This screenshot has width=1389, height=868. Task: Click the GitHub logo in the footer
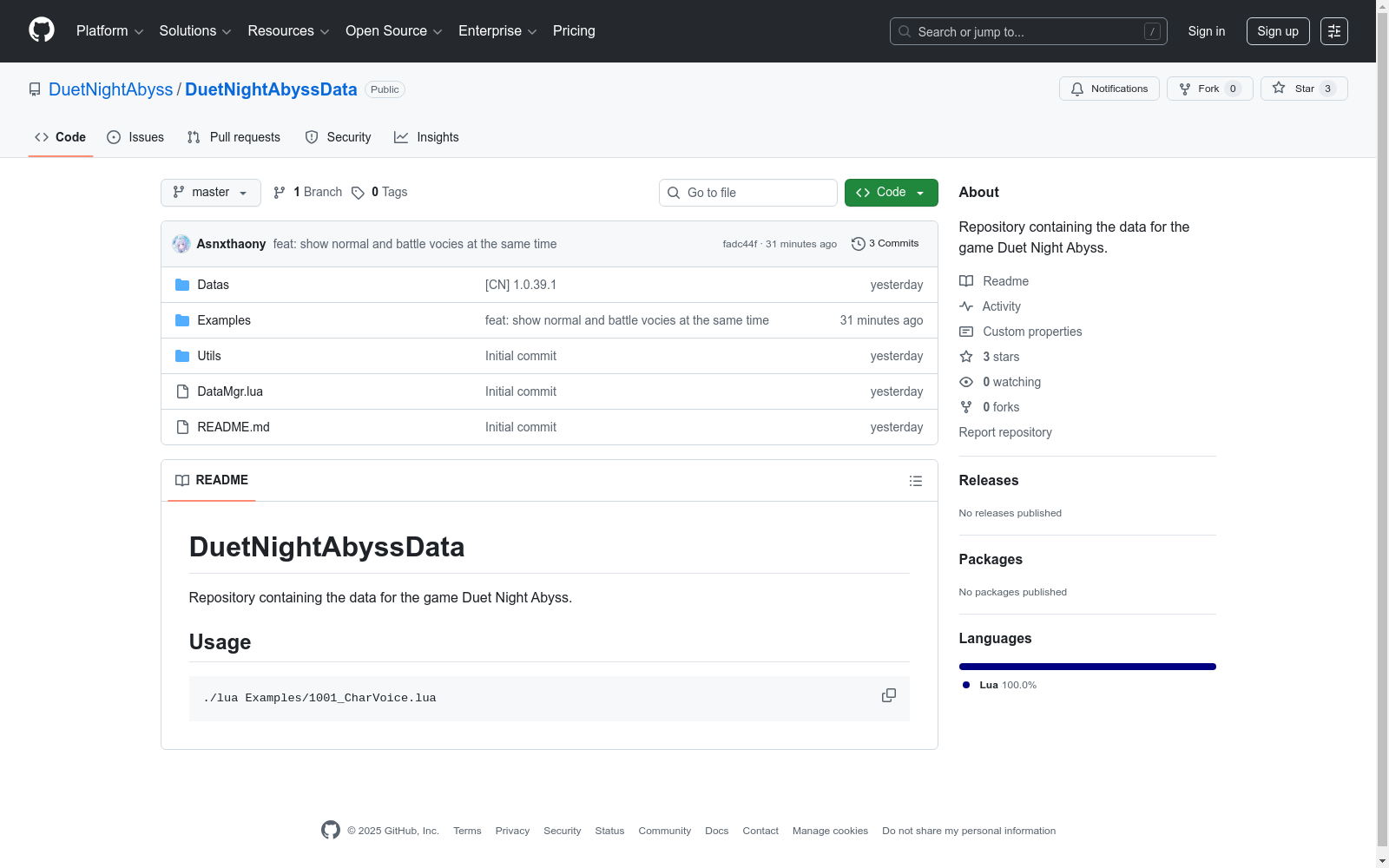click(x=331, y=830)
